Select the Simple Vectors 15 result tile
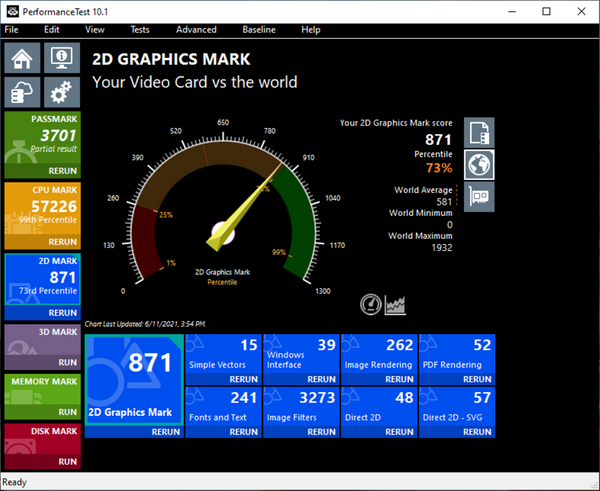The width and height of the screenshot is (600, 491). click(223, 354)
